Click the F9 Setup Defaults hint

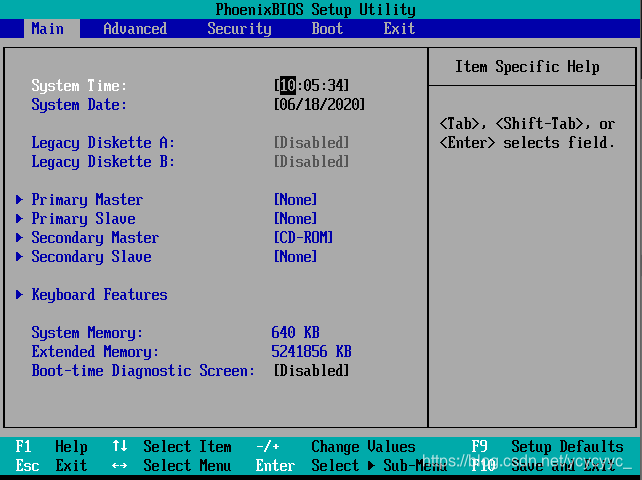(547, 446)
